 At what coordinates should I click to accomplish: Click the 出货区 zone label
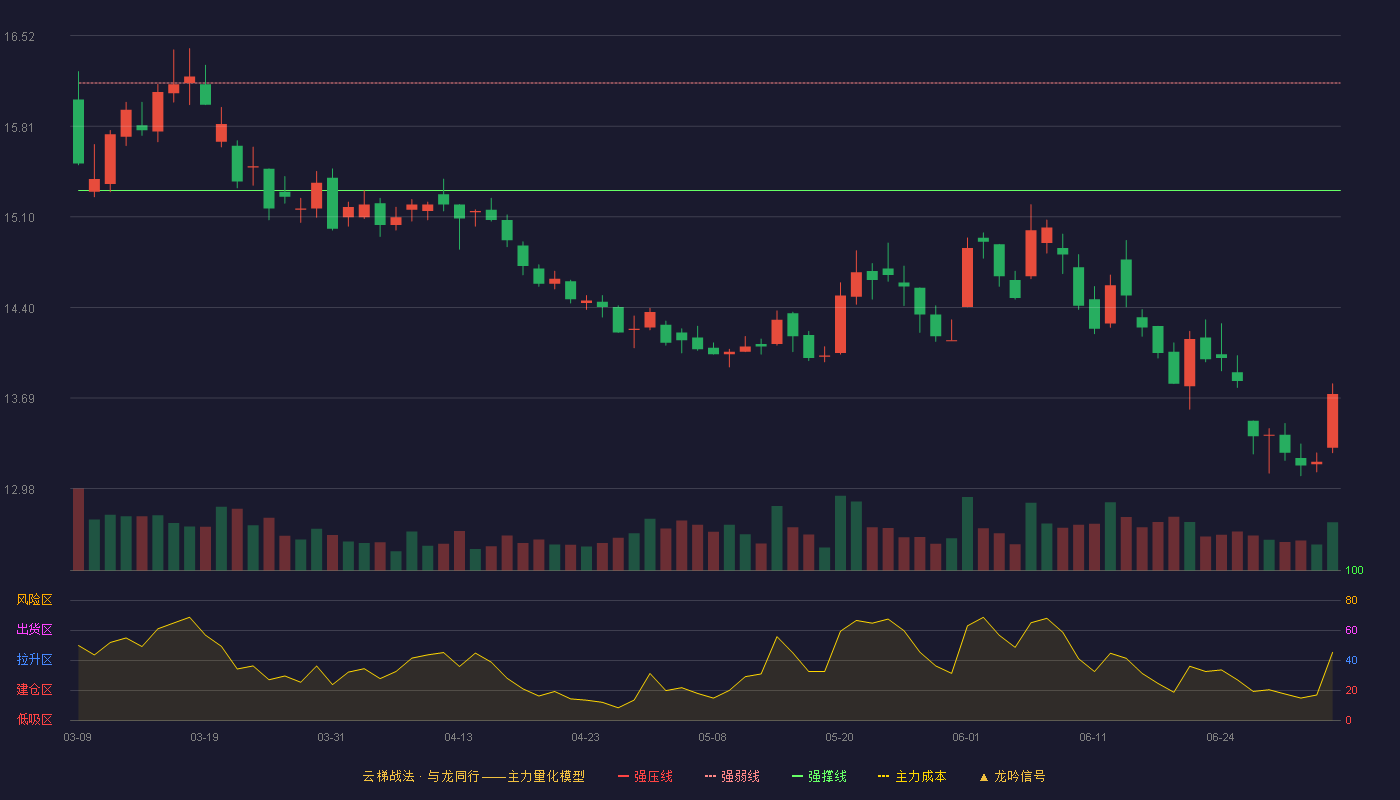click(x=34, y=630)
